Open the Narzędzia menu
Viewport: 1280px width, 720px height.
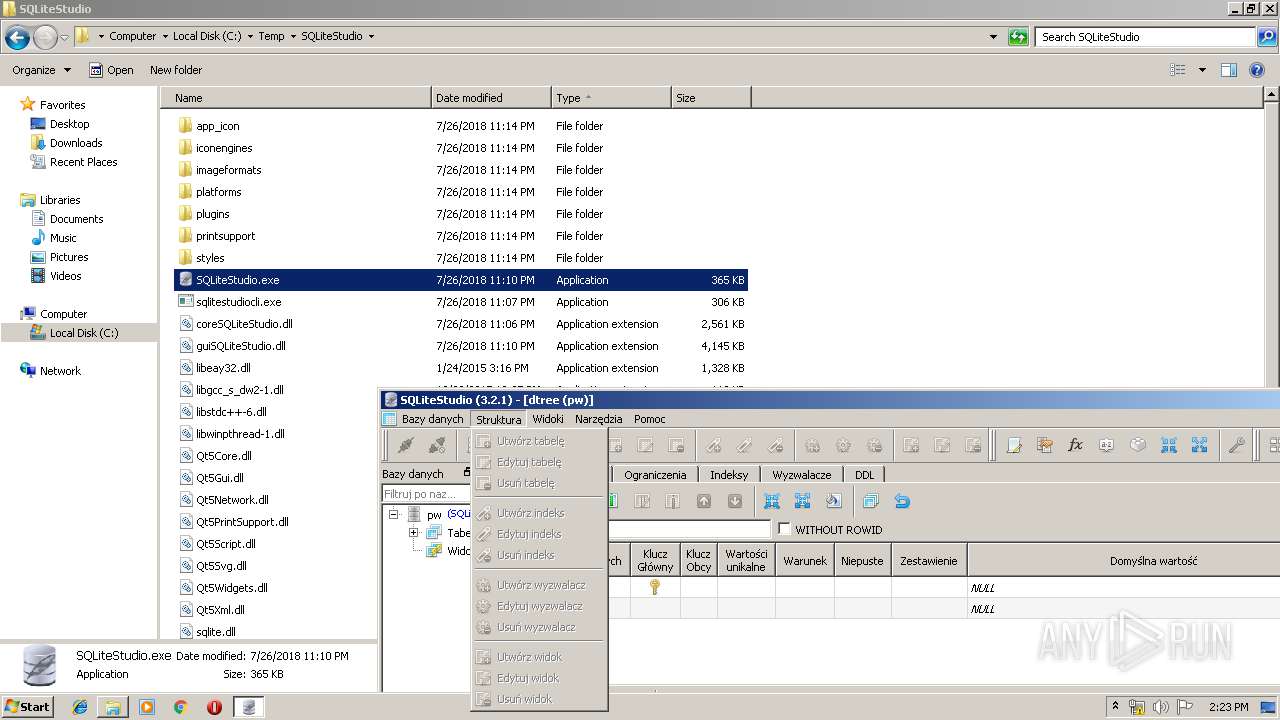pyautogui.click(x=598, y=419)
